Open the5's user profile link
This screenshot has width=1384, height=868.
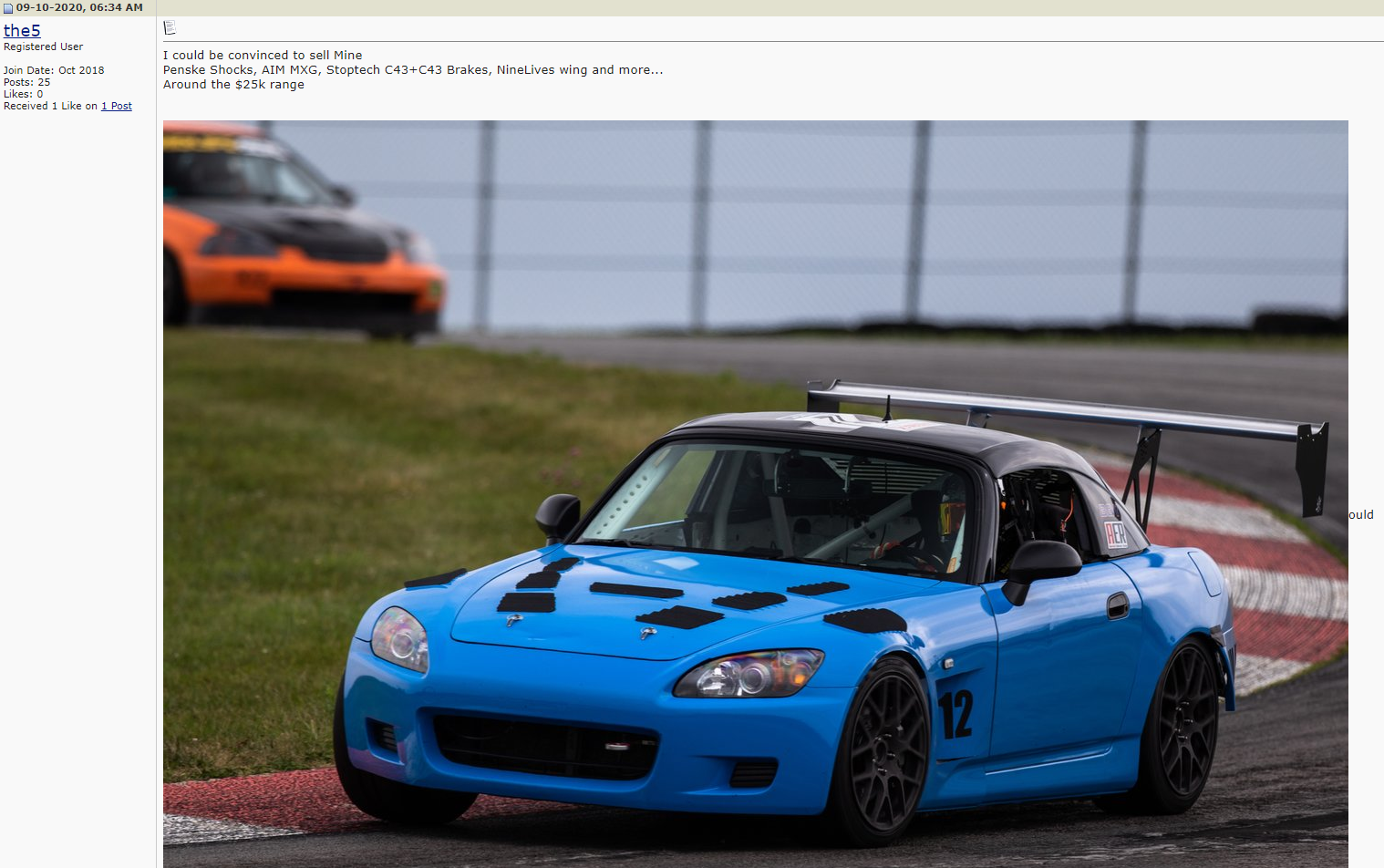pyautogui.click(x=22, y=30)
